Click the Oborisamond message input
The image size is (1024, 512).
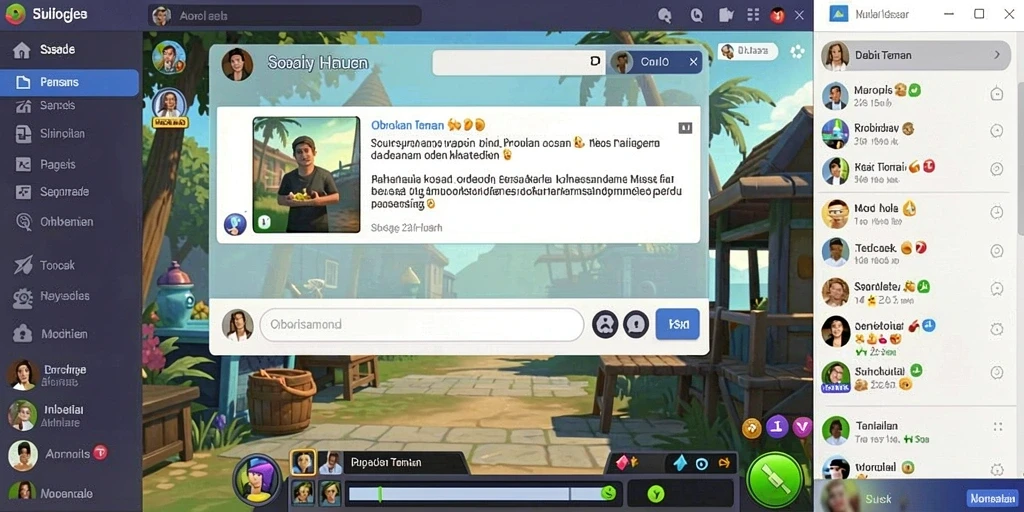pyautogui.click(x=422, y=325)
